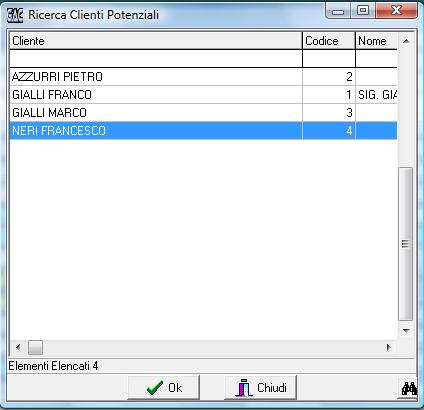424x410 pixels.
Task: Click the application icon in title bar
Action: tap(15, 15)
